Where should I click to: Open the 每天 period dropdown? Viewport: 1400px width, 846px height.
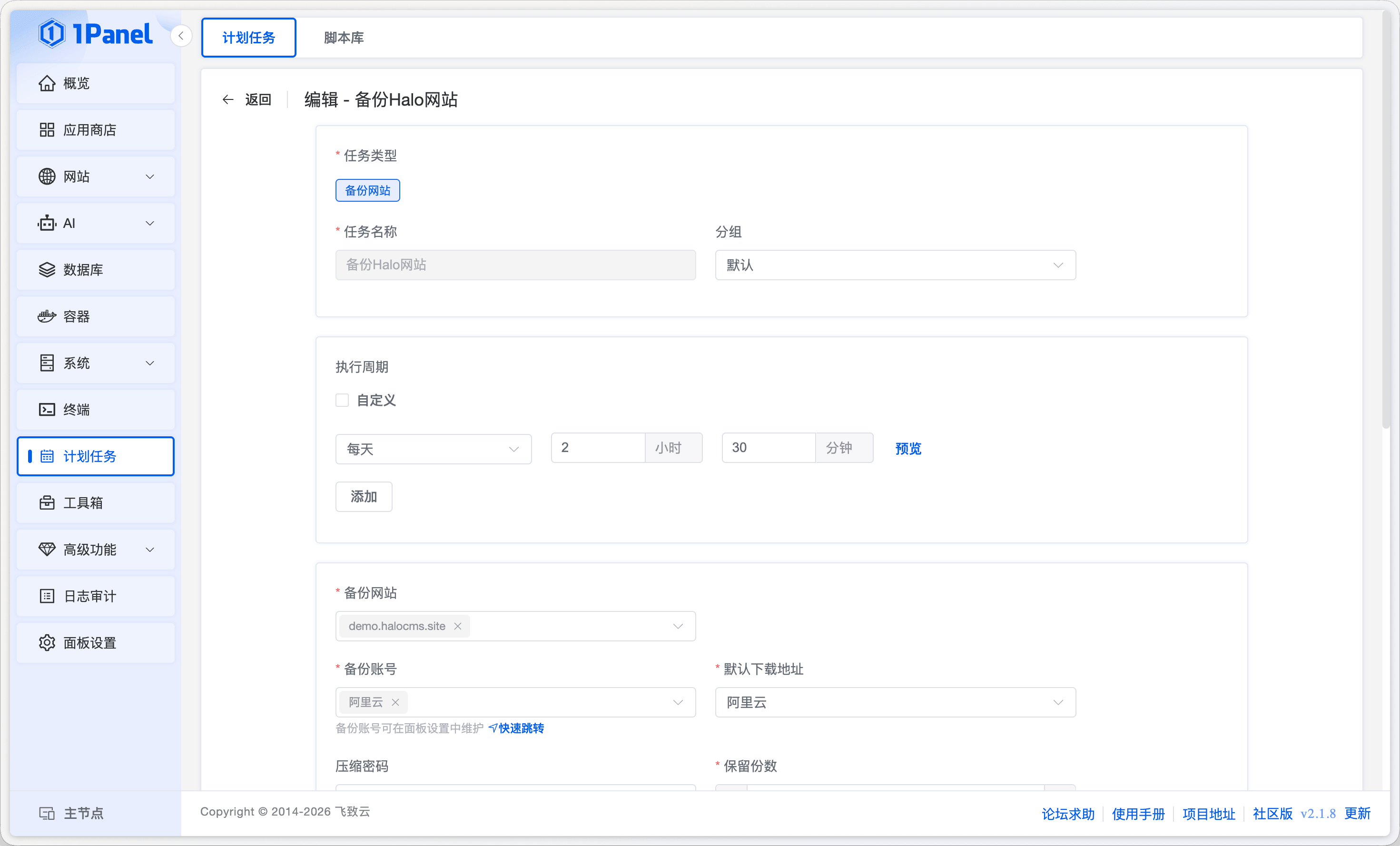click(x=433, y=449)
